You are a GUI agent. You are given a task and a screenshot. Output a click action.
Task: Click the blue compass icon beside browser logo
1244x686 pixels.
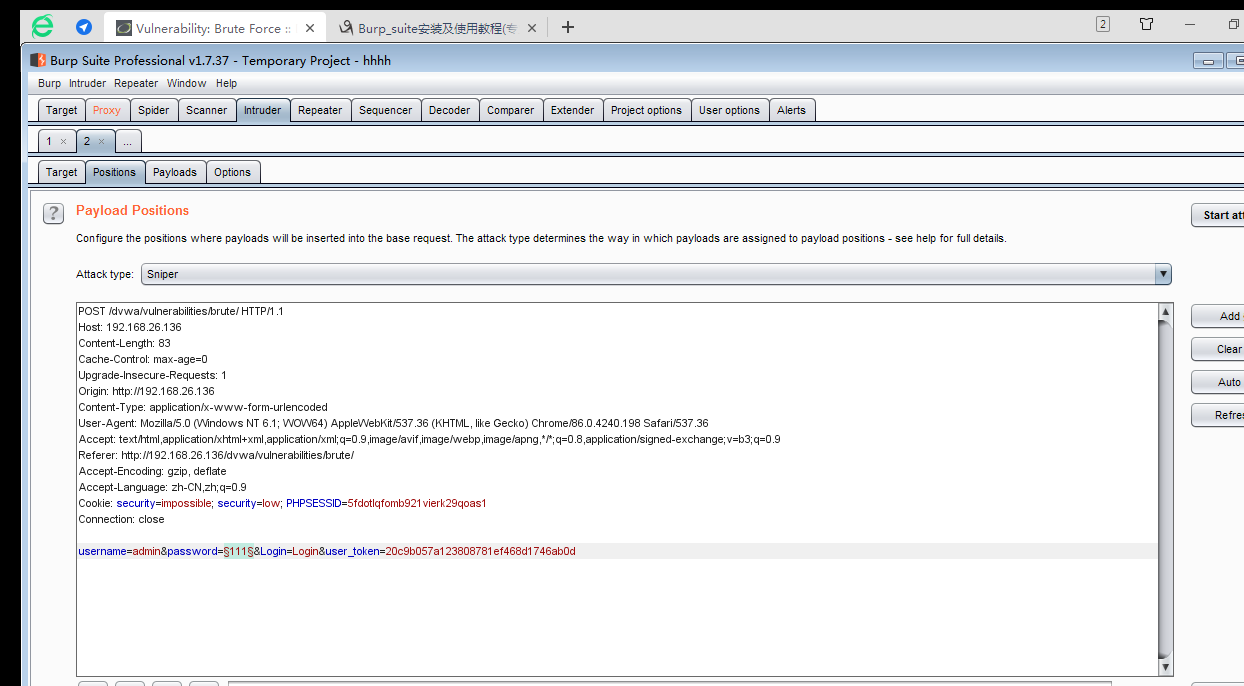84,27
